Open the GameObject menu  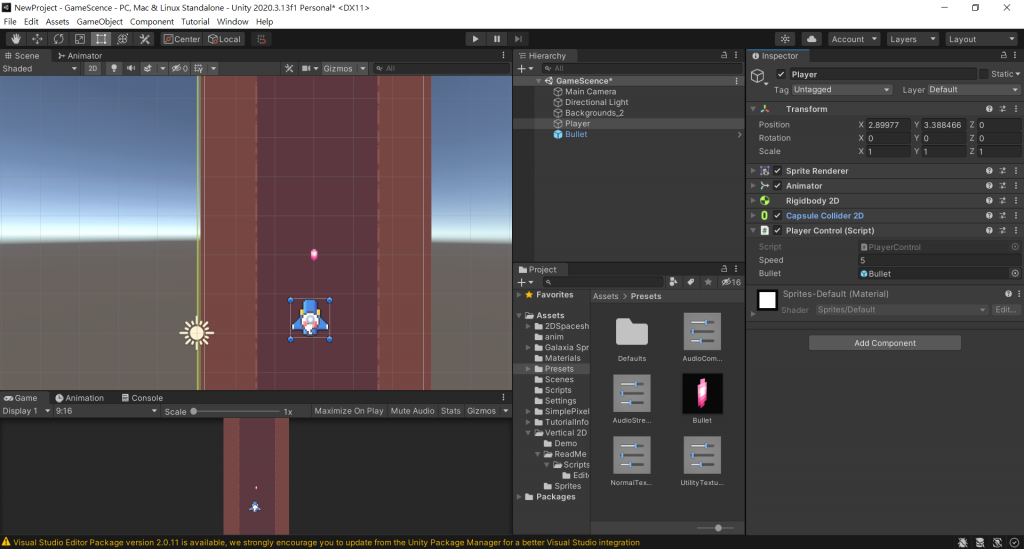point(101,21)
